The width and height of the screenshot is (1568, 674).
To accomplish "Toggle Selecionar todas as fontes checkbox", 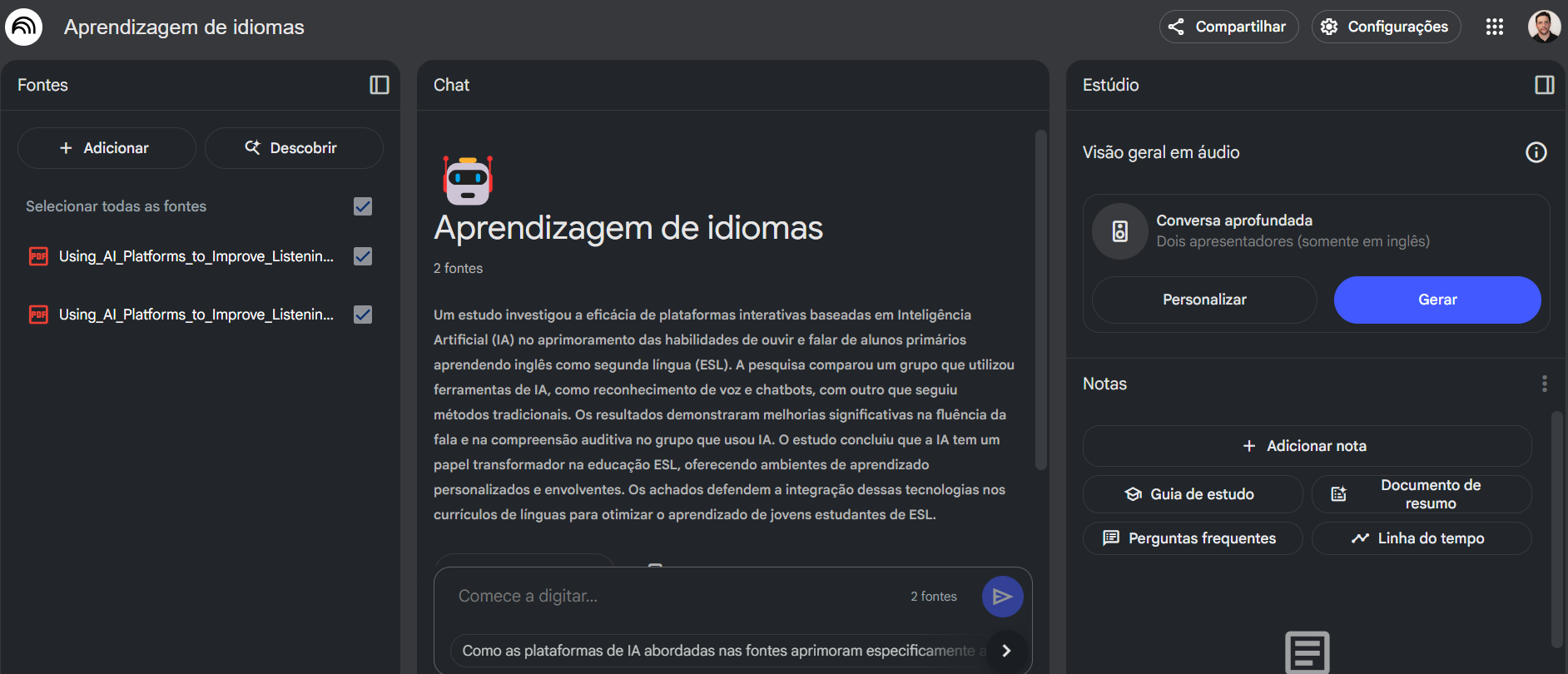I will (363, 206).
